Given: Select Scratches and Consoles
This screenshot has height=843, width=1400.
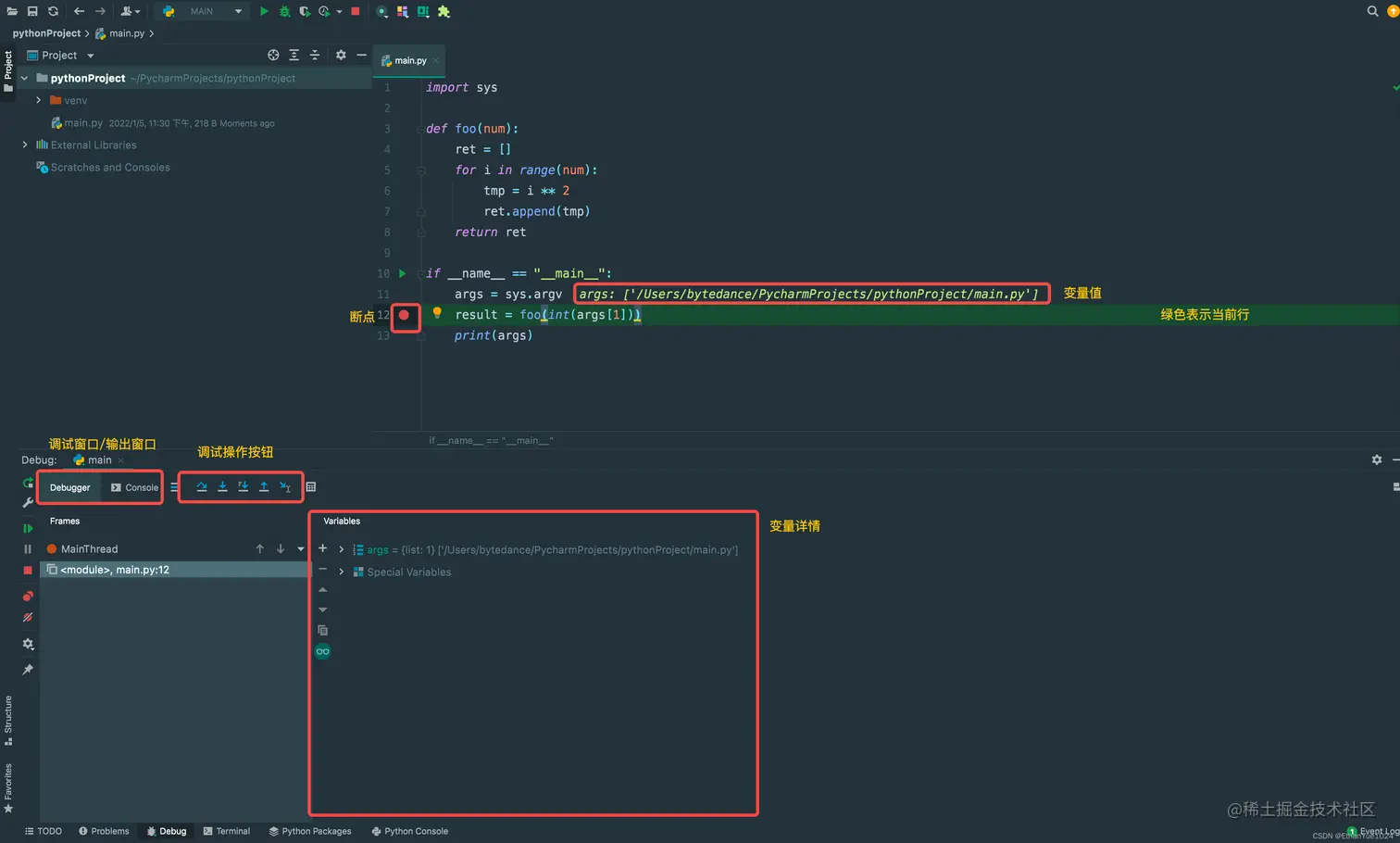Looking at the screenshot, I should click(109, 168).
